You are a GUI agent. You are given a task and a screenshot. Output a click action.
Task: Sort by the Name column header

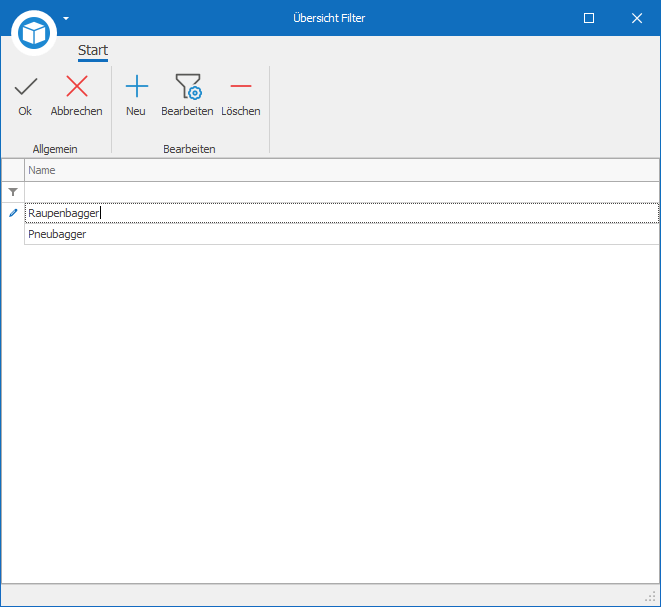tap(341, 170)
